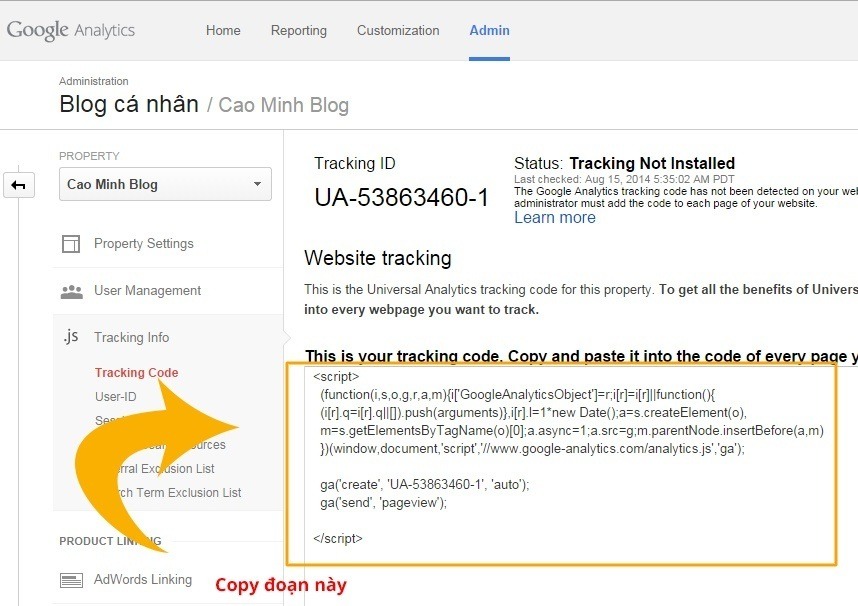Click the Learn more link
The height and width of the screenshot is (606, 858).
pyautogui.click(x=555, y=218)
